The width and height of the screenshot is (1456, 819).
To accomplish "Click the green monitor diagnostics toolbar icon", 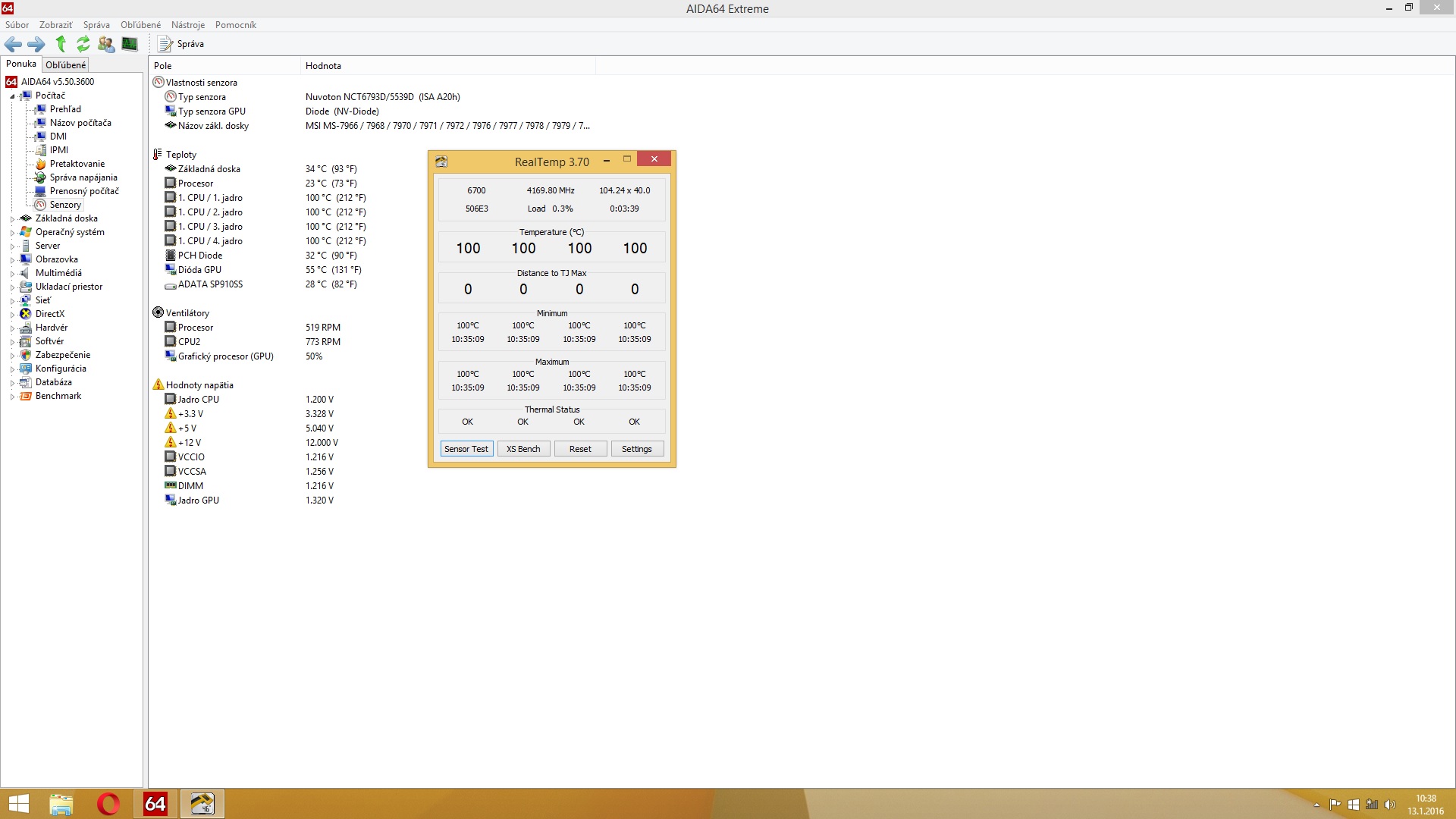I will pyautogui.click(x=130, y=44).
